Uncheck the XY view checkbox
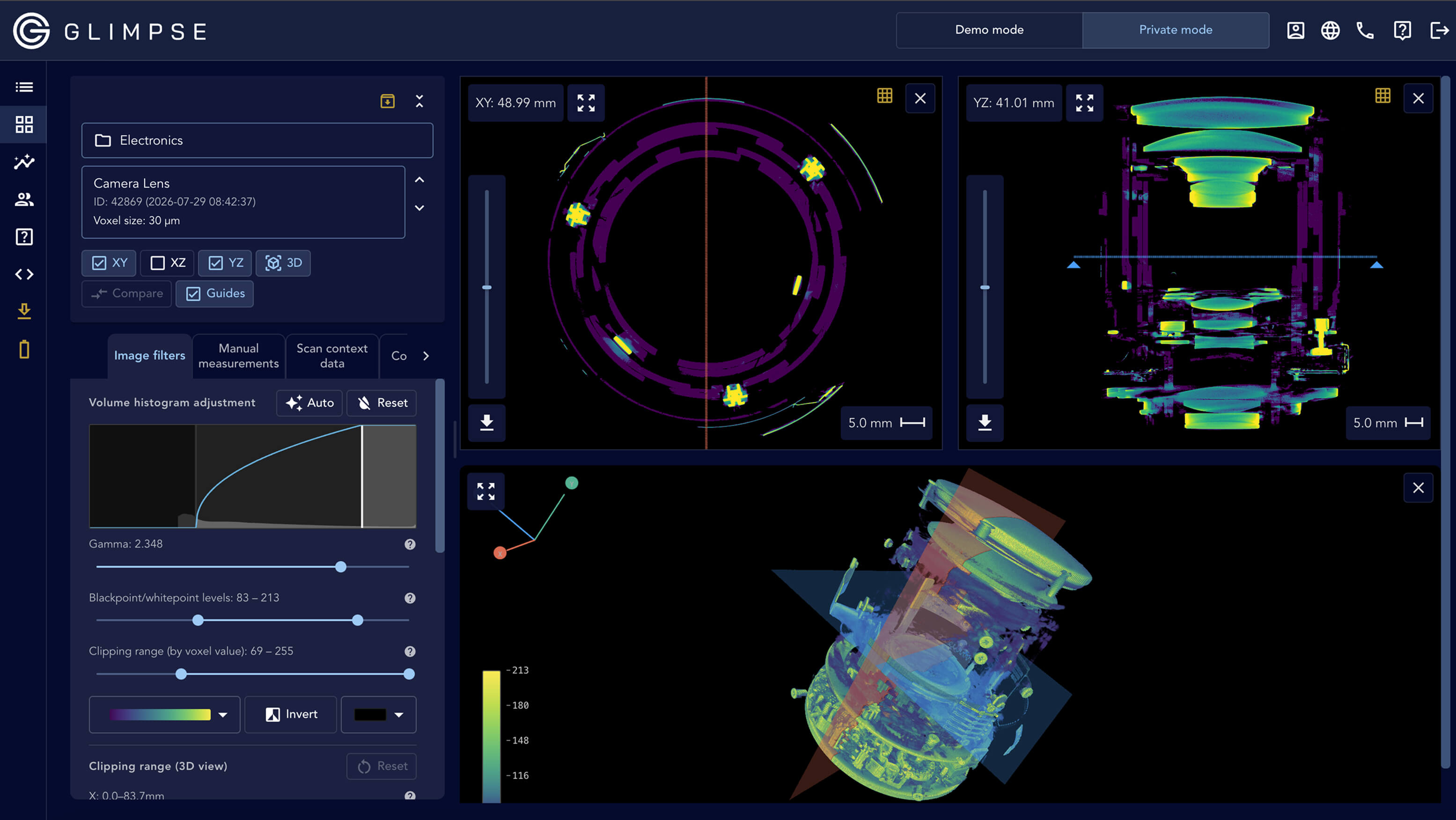 (x=109, y=263)
